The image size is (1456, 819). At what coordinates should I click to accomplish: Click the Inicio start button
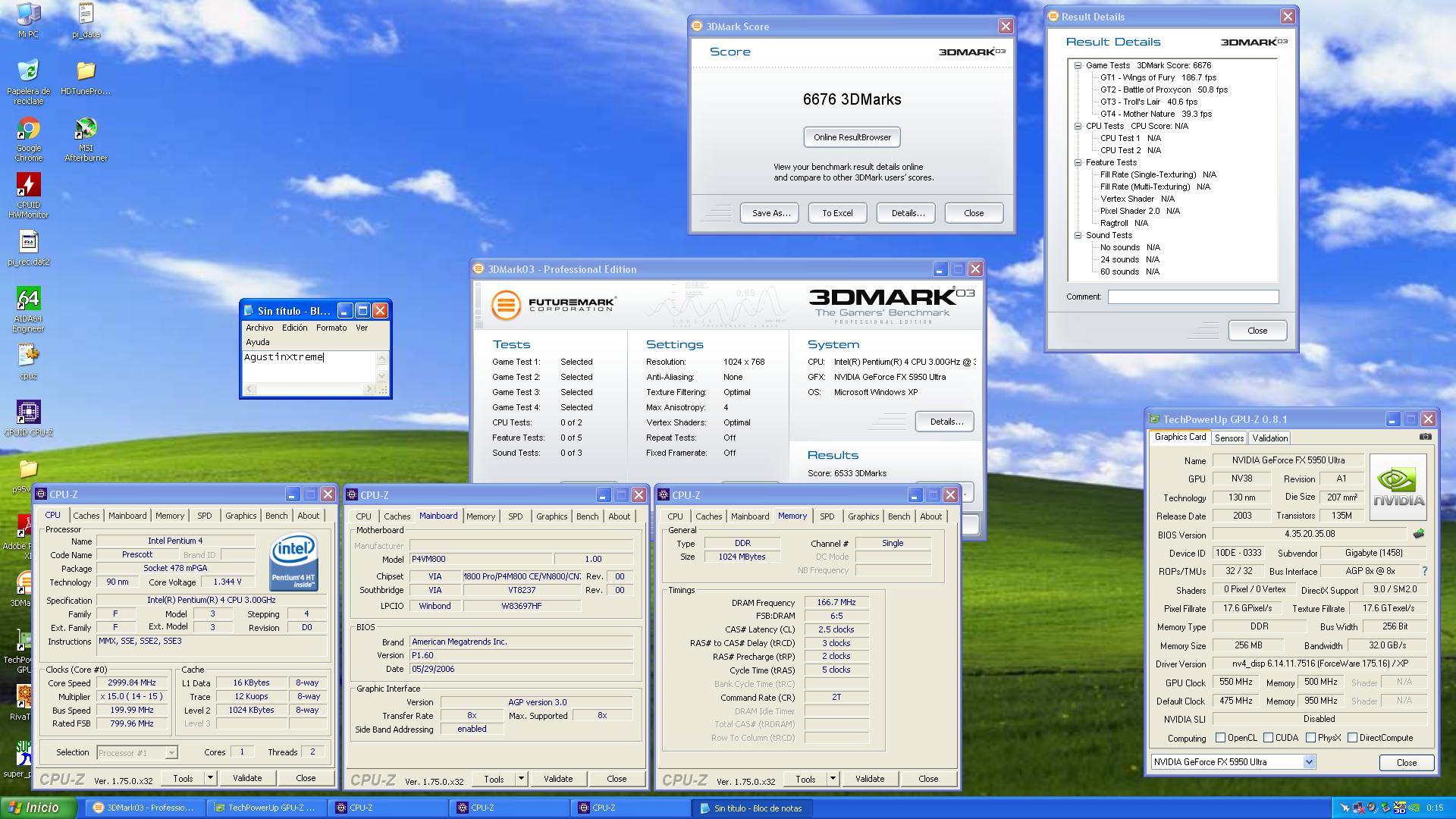38,808
